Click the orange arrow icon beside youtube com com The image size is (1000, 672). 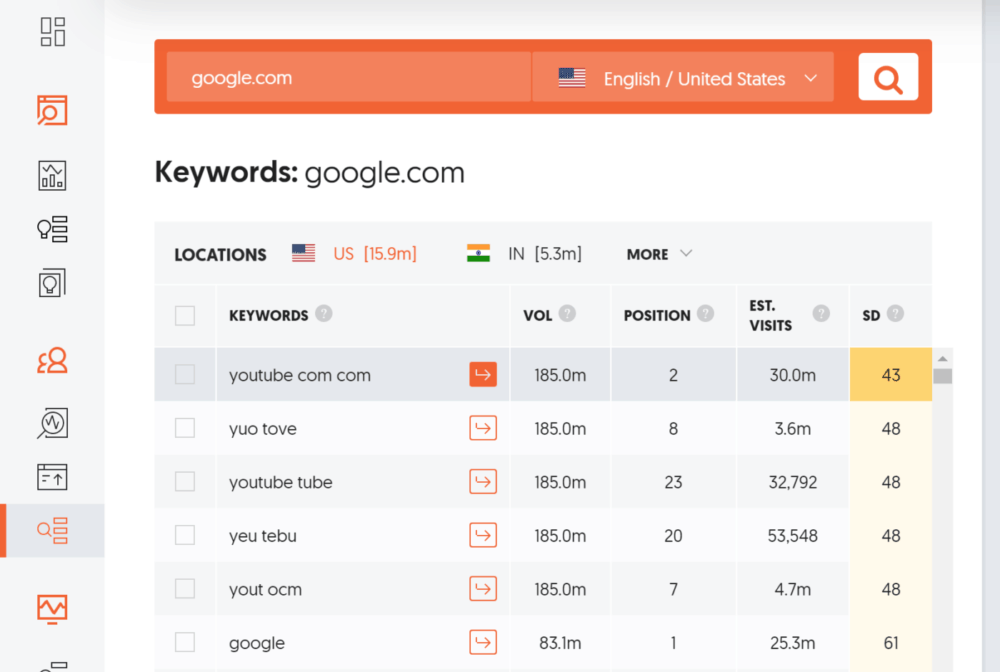pyautogui.click(x=483, y=374)
